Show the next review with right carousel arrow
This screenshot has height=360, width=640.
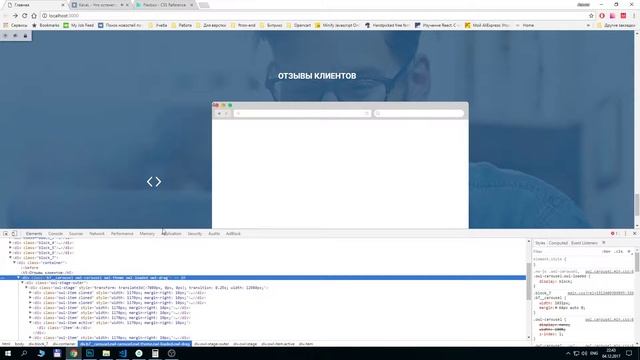point(158,182)
